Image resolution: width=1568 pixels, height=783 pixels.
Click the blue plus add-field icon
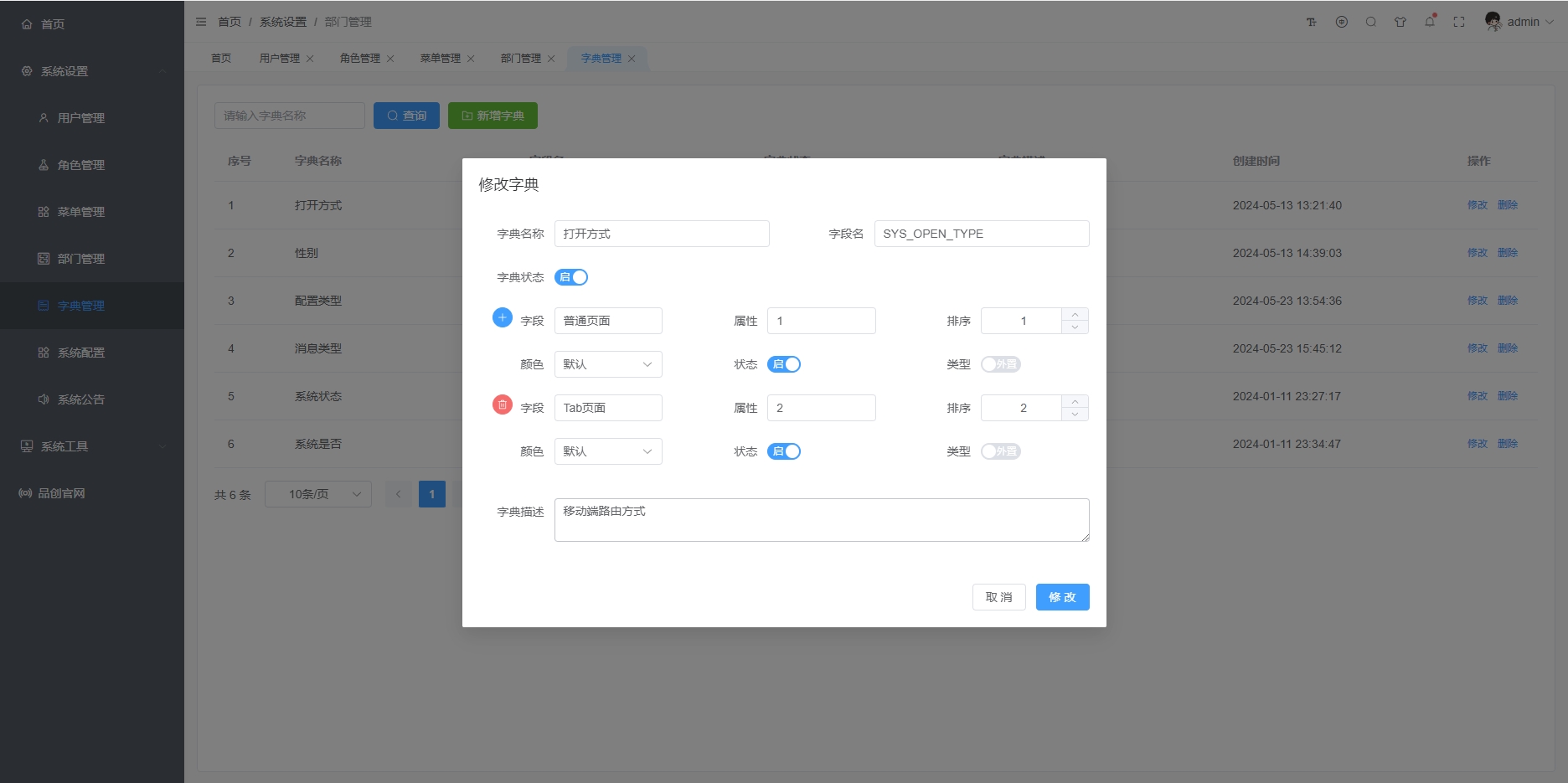(x=502, y=318)
